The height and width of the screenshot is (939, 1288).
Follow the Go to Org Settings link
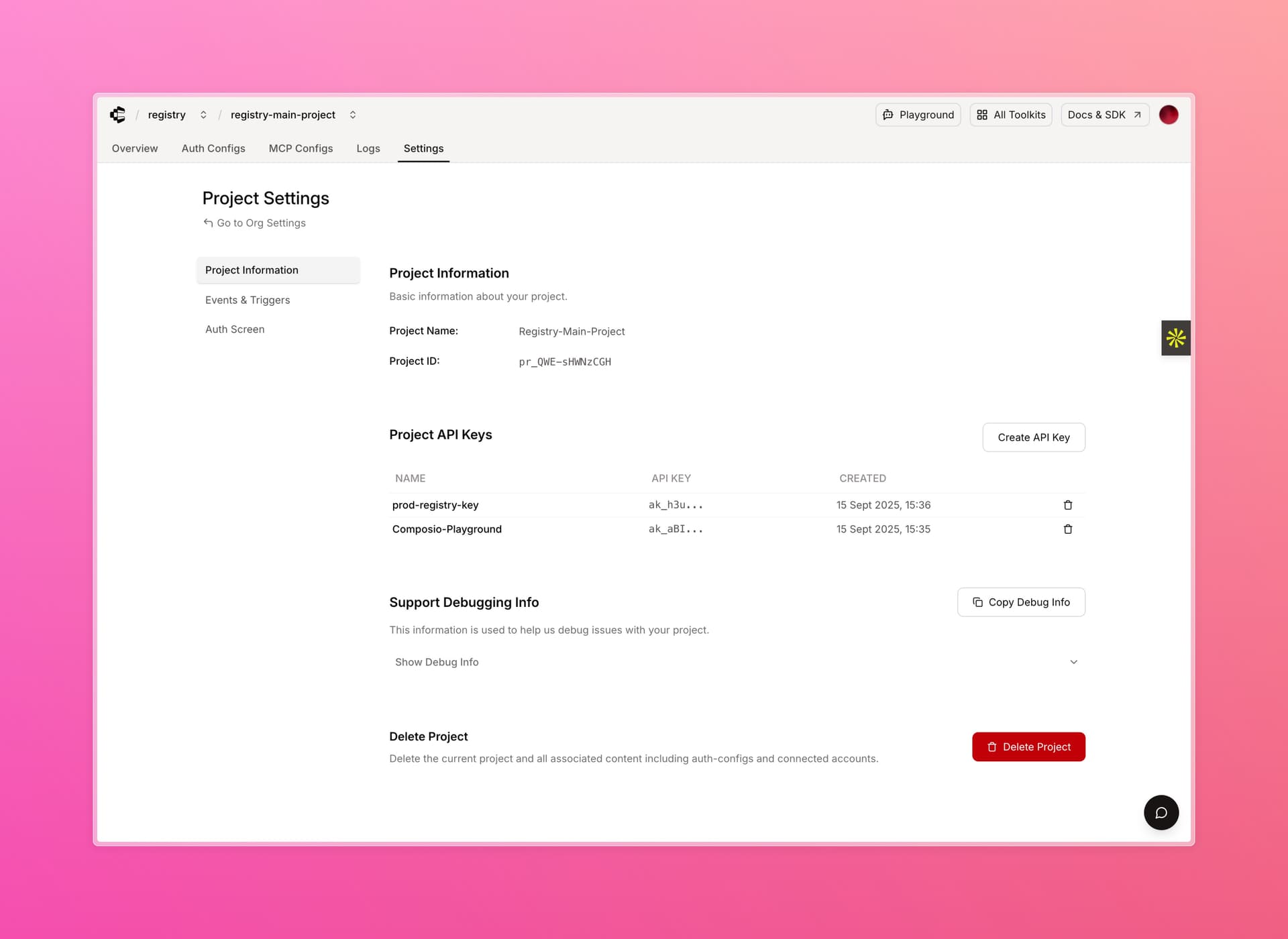click(x=261, y=223)
